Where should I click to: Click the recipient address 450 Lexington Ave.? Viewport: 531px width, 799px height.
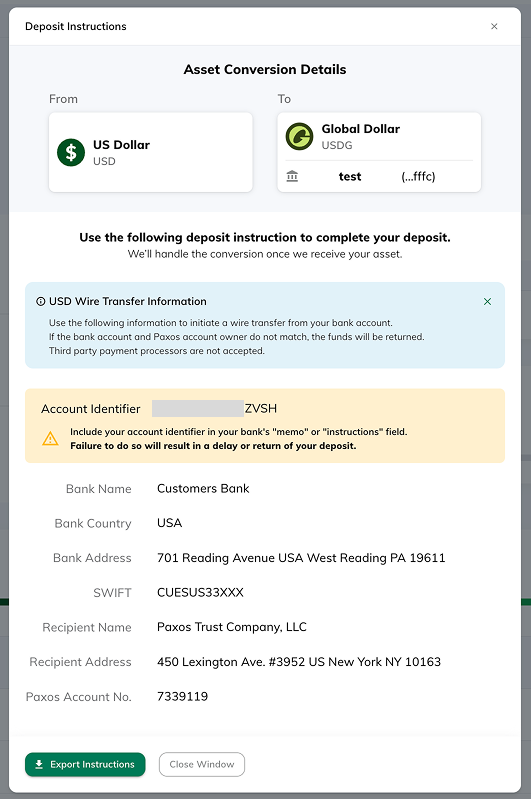click(299, 662)
